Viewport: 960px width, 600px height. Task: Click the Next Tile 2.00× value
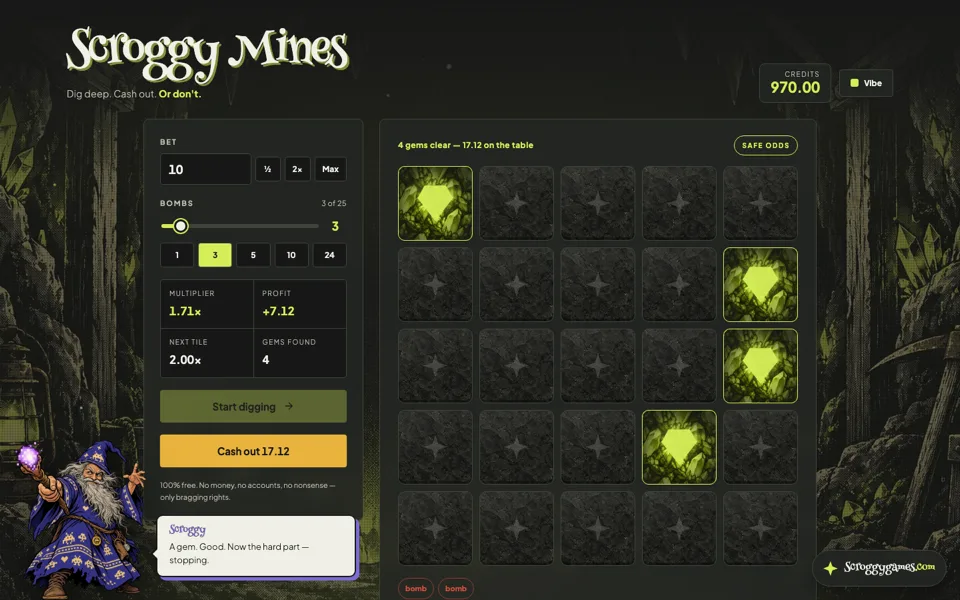tap(185, 360)
